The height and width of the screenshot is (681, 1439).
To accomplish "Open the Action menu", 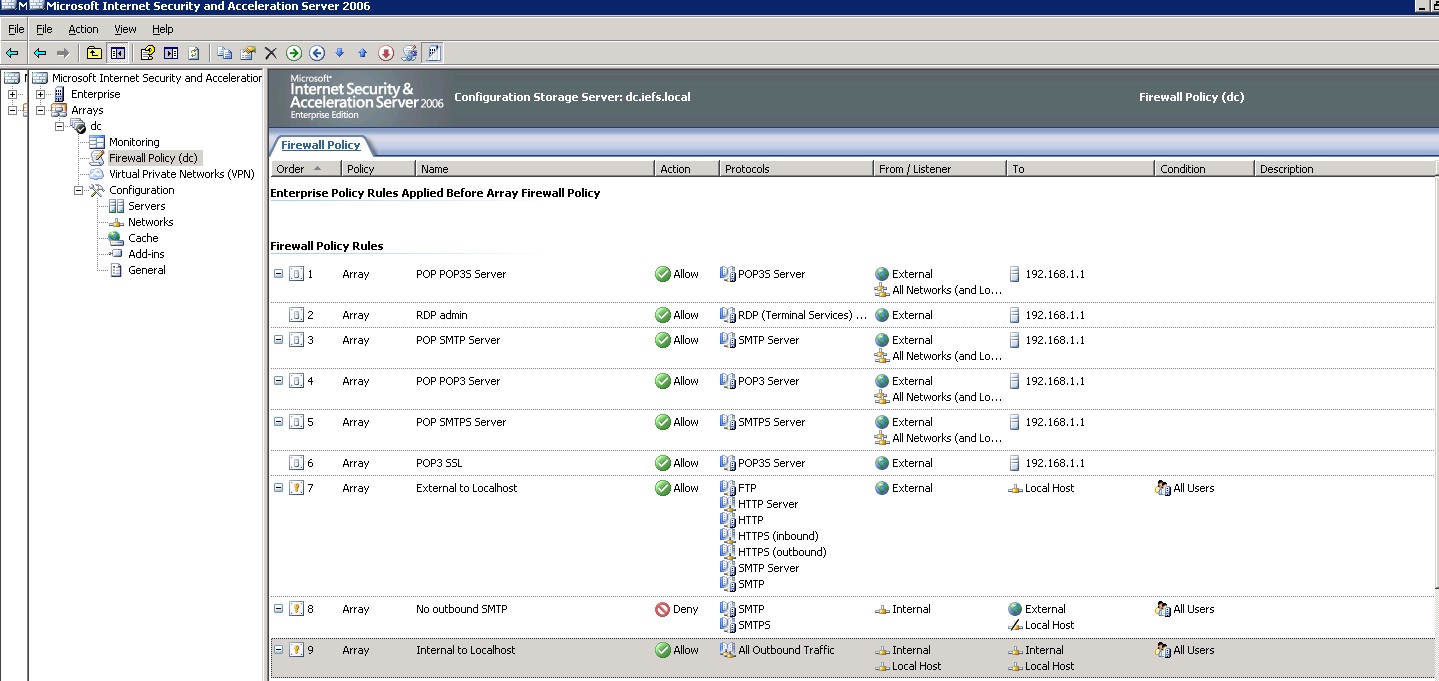I will (x=83, y=29).
